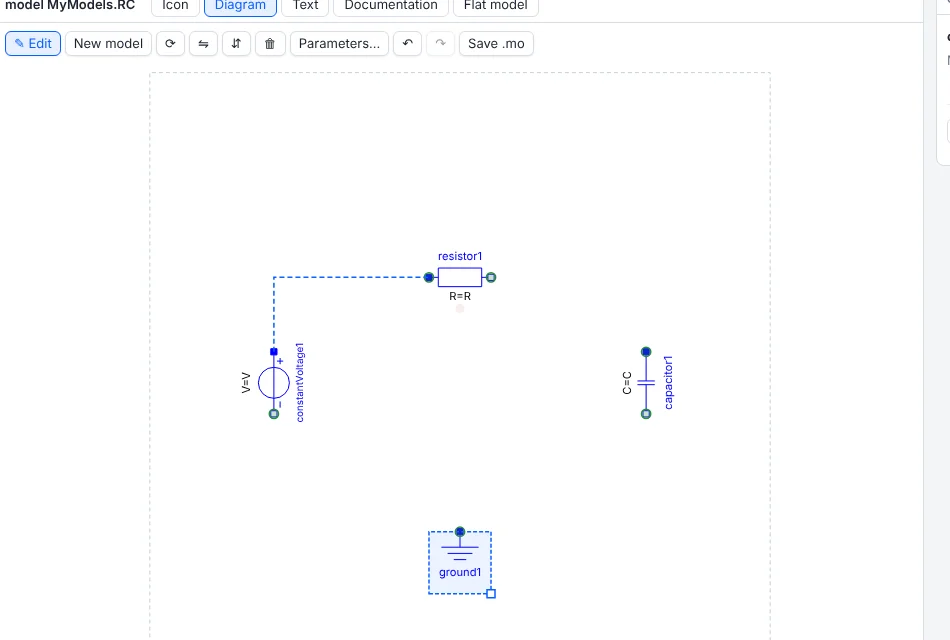
Task: Select the resistor1 component symbol
Action: point(460,278)
